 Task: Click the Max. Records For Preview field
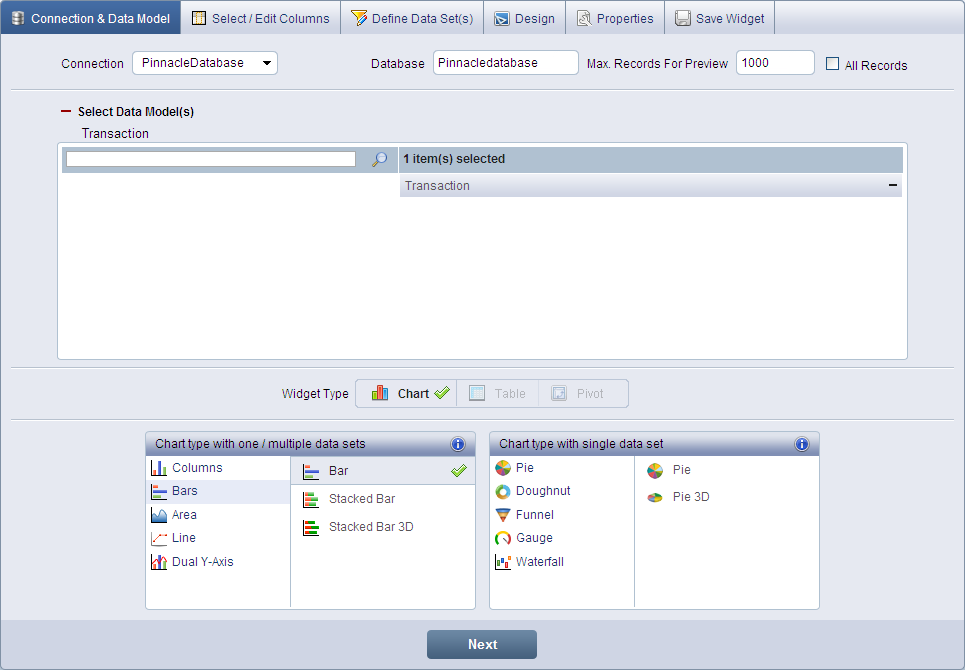pos(775,63)
